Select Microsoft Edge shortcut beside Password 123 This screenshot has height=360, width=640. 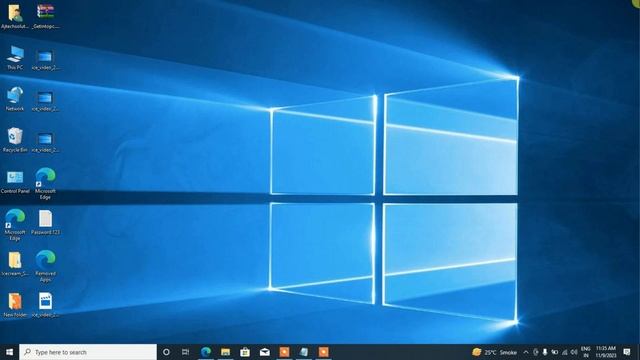(15, 225)
